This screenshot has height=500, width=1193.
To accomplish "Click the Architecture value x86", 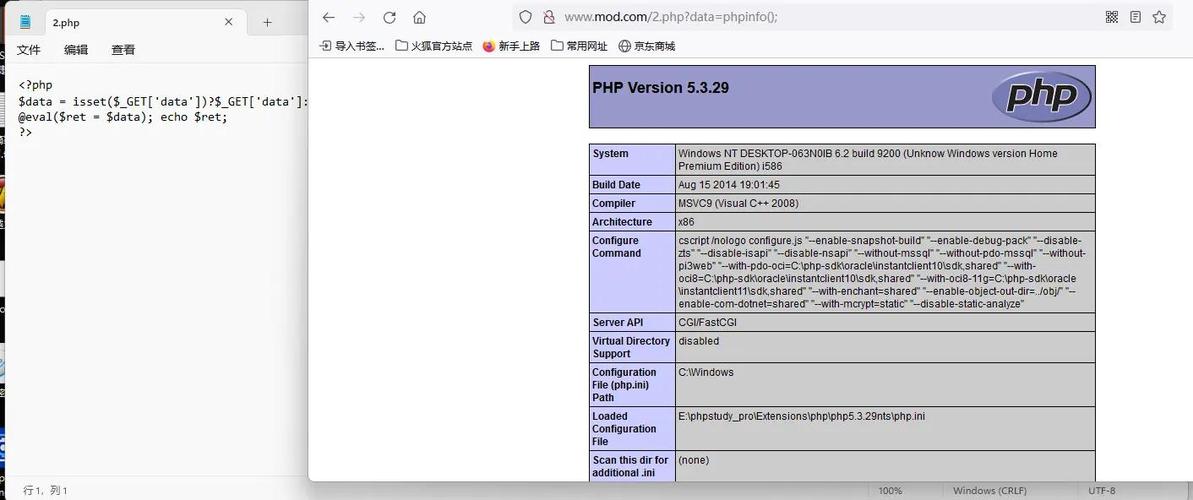I will (x=686, y=222).
